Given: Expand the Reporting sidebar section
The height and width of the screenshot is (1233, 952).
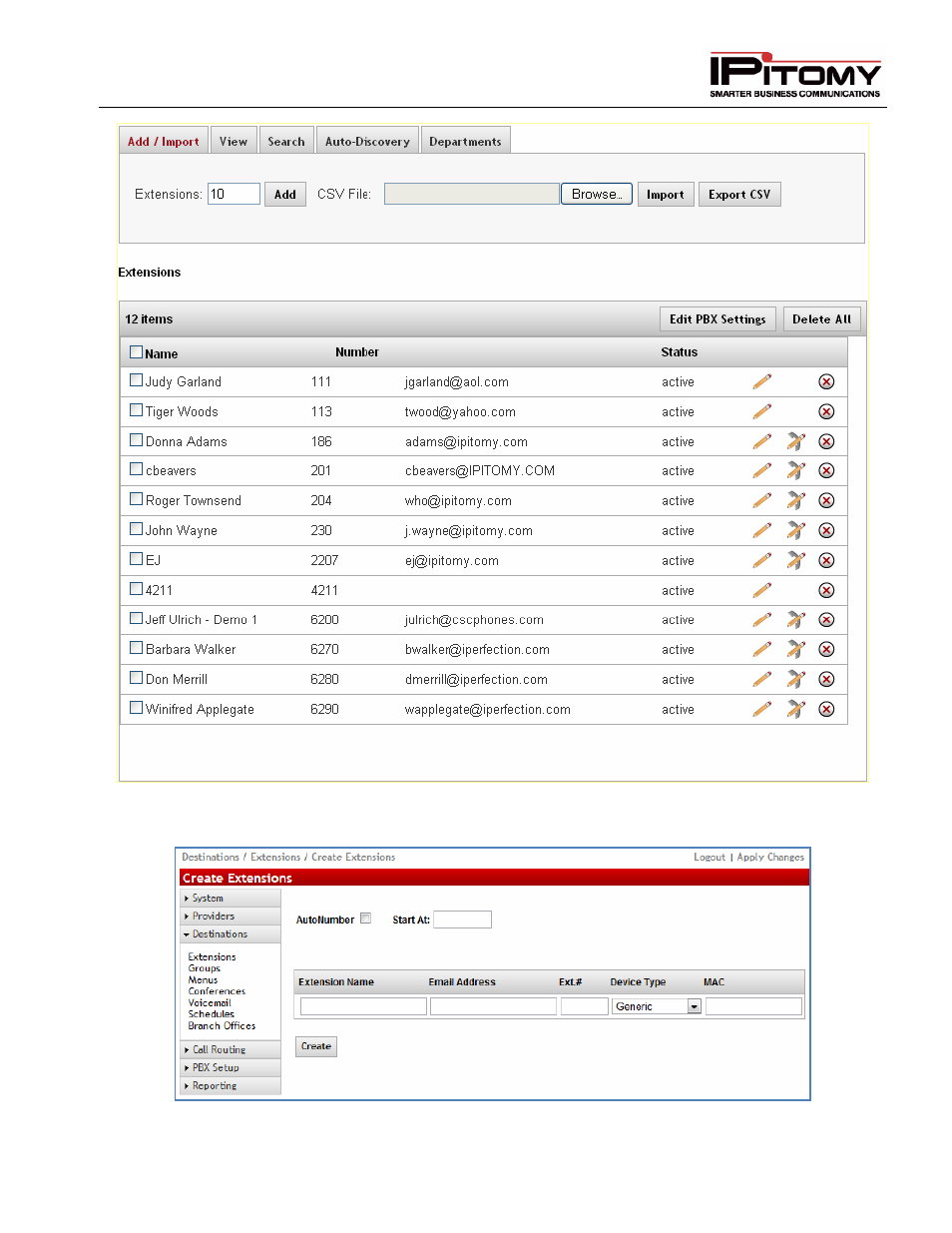Looking at the screenshot, I should (231, 1086).
